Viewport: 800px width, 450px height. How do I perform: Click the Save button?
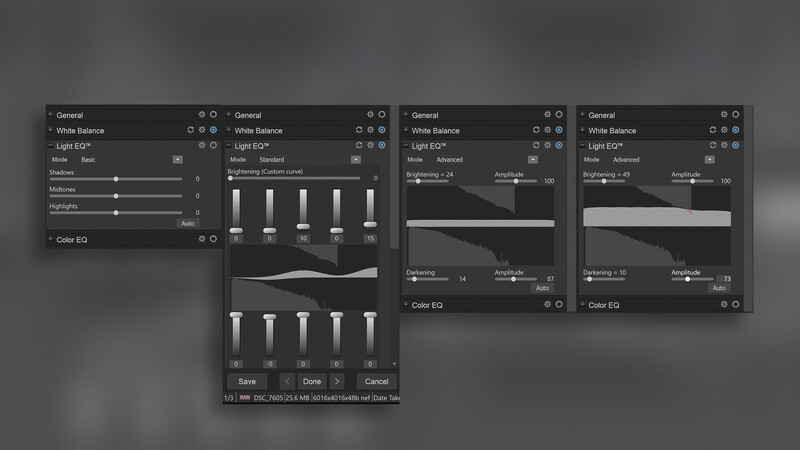click(247, 381)
